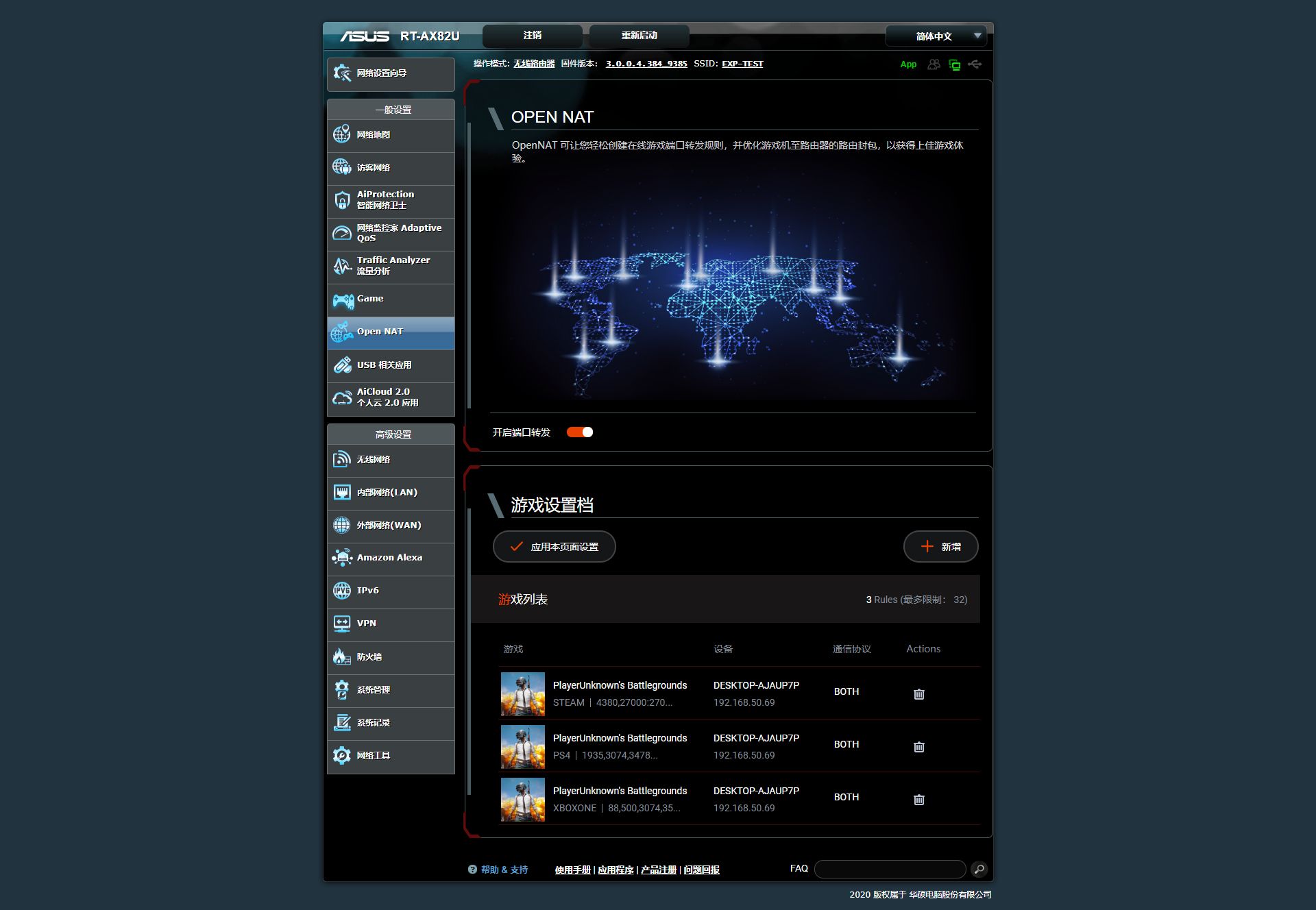Toggle the 开启端口转发 switch

[x=580, y=432]
